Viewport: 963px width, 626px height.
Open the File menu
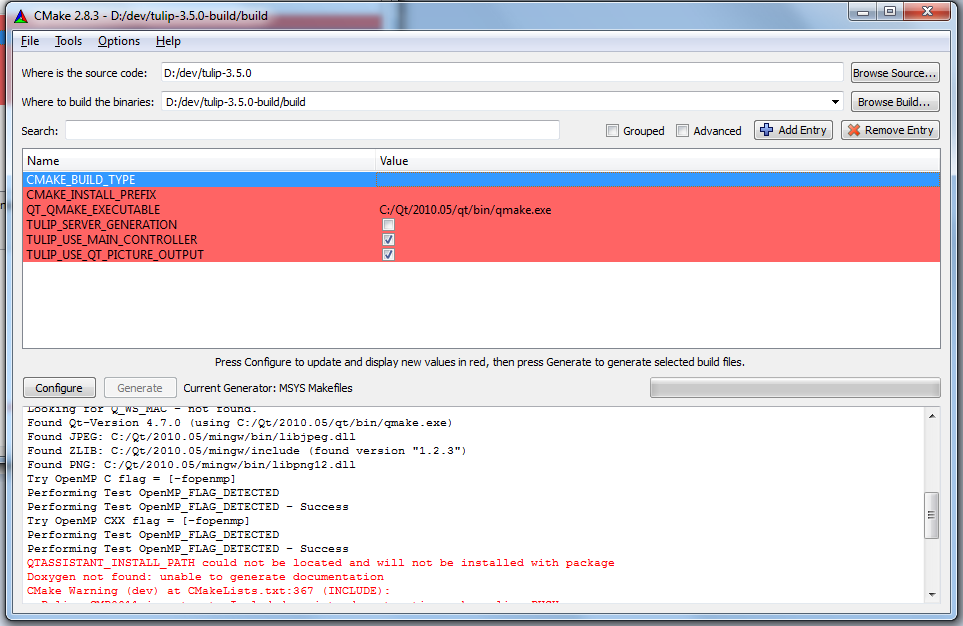point(30,41)
